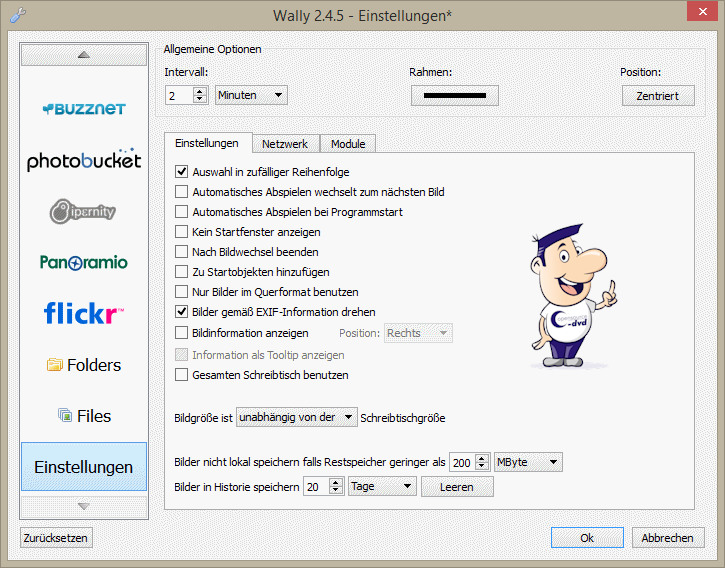The width and height of the screenshot is (725, 568).
Task: Open the MByte unit dropdown
Action: pyautogui.click(x=527, y=462)
